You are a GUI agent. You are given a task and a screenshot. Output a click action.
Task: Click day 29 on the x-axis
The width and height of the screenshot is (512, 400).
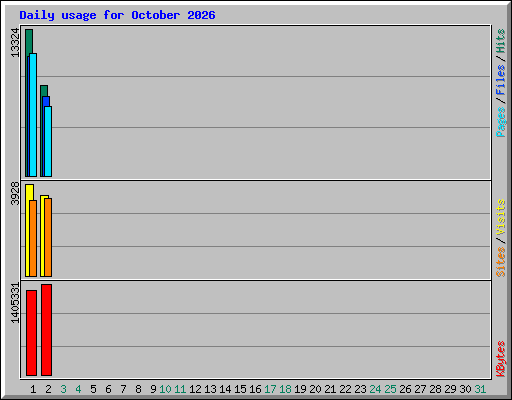pyautogui.click(x=450, y=389)
